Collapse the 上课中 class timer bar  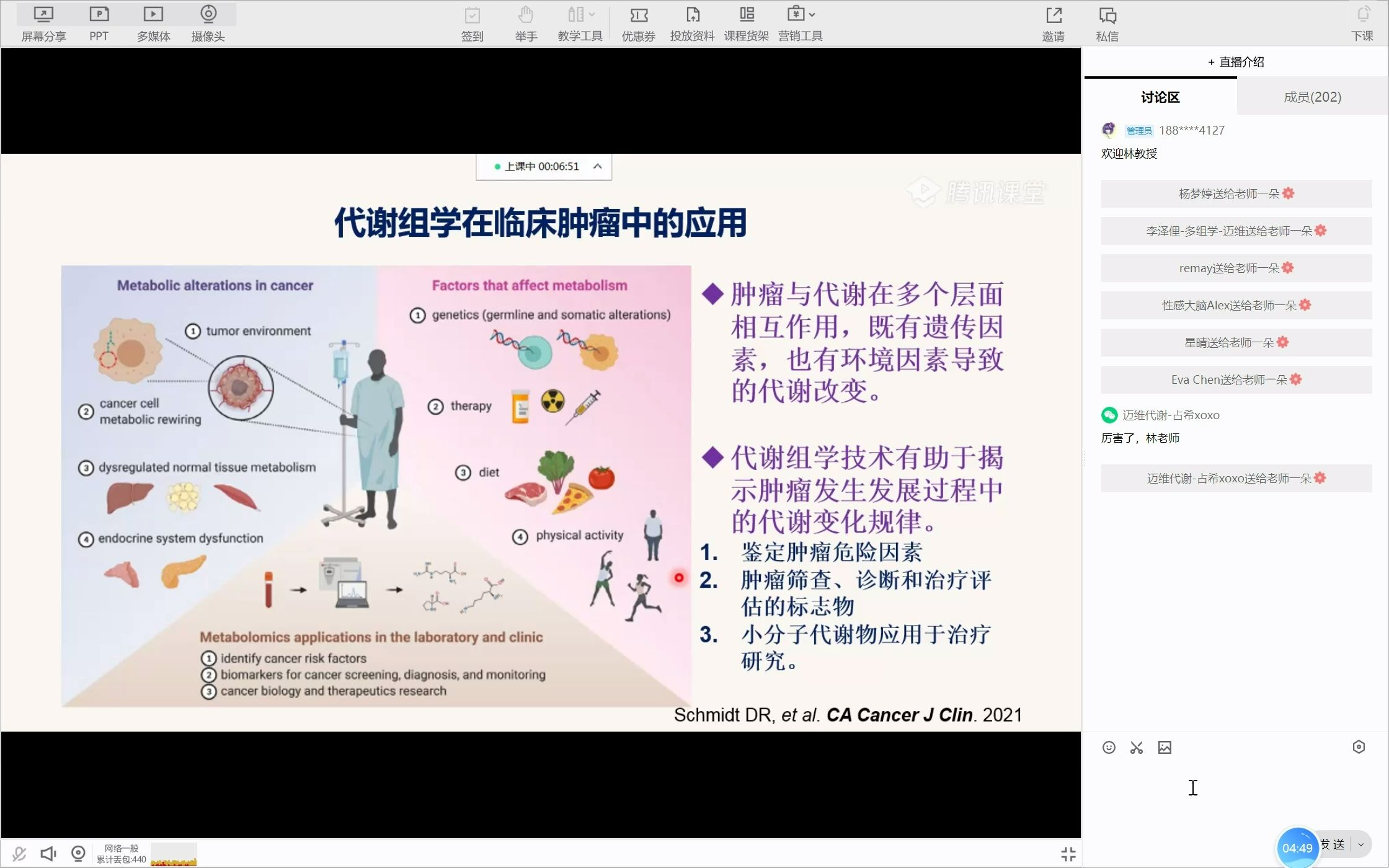[x=597, y=166]
